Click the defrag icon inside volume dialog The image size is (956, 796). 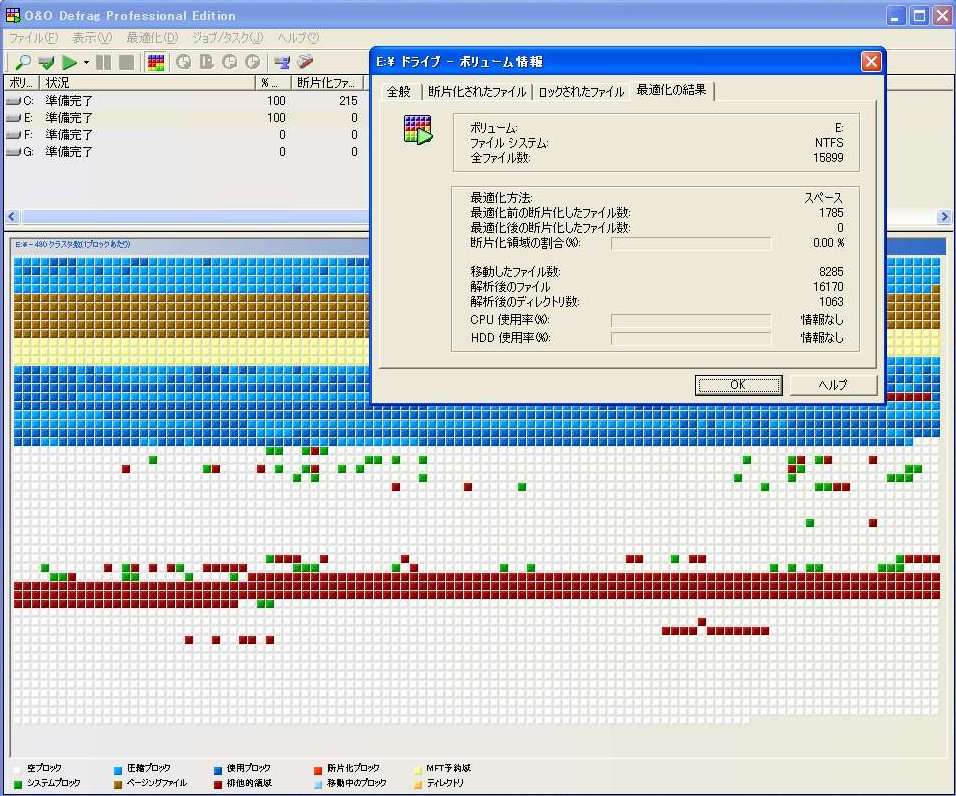tap(418, 130)
